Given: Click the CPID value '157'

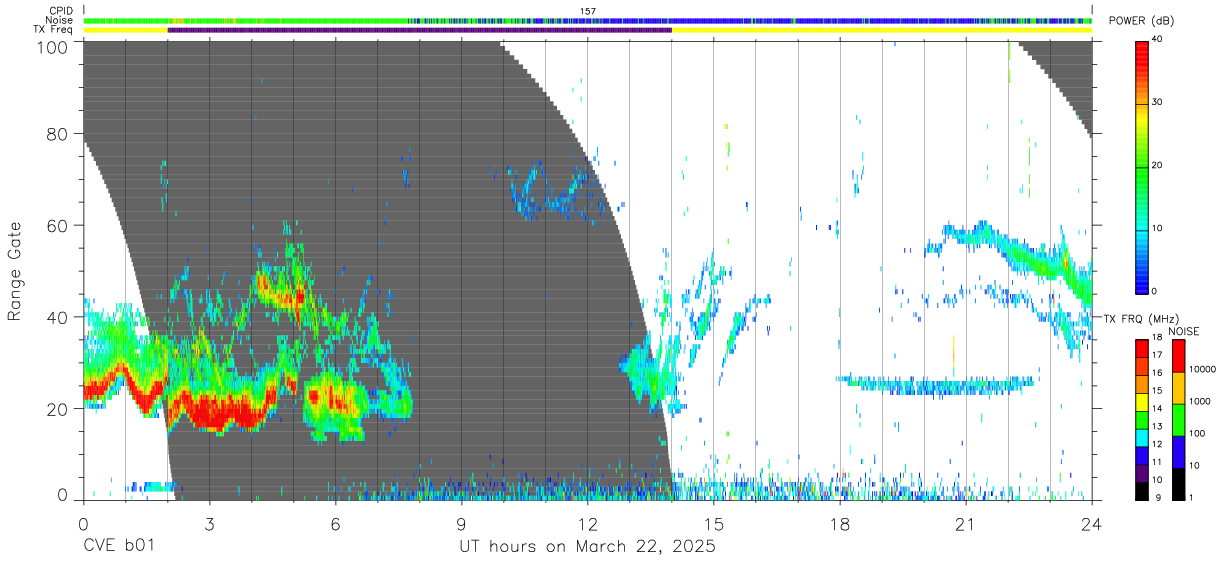Looking at the screenshot, I should click(x=588, y=11).
